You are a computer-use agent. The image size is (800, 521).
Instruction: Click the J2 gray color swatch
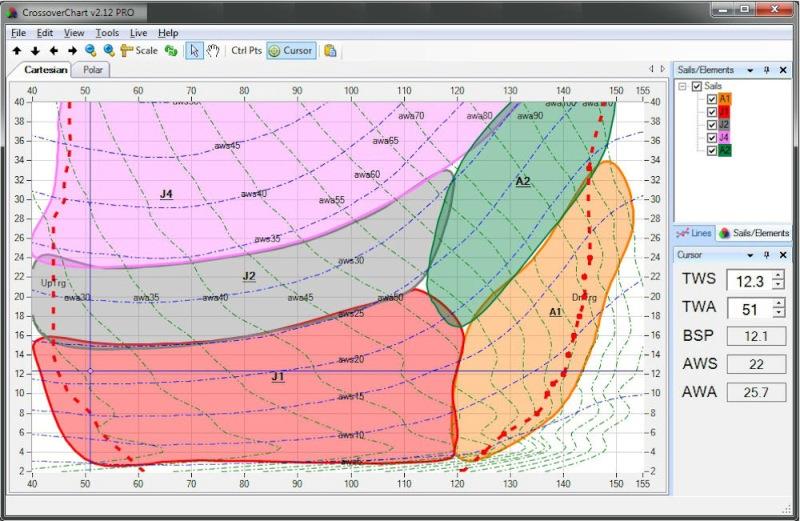coord(724,125)
